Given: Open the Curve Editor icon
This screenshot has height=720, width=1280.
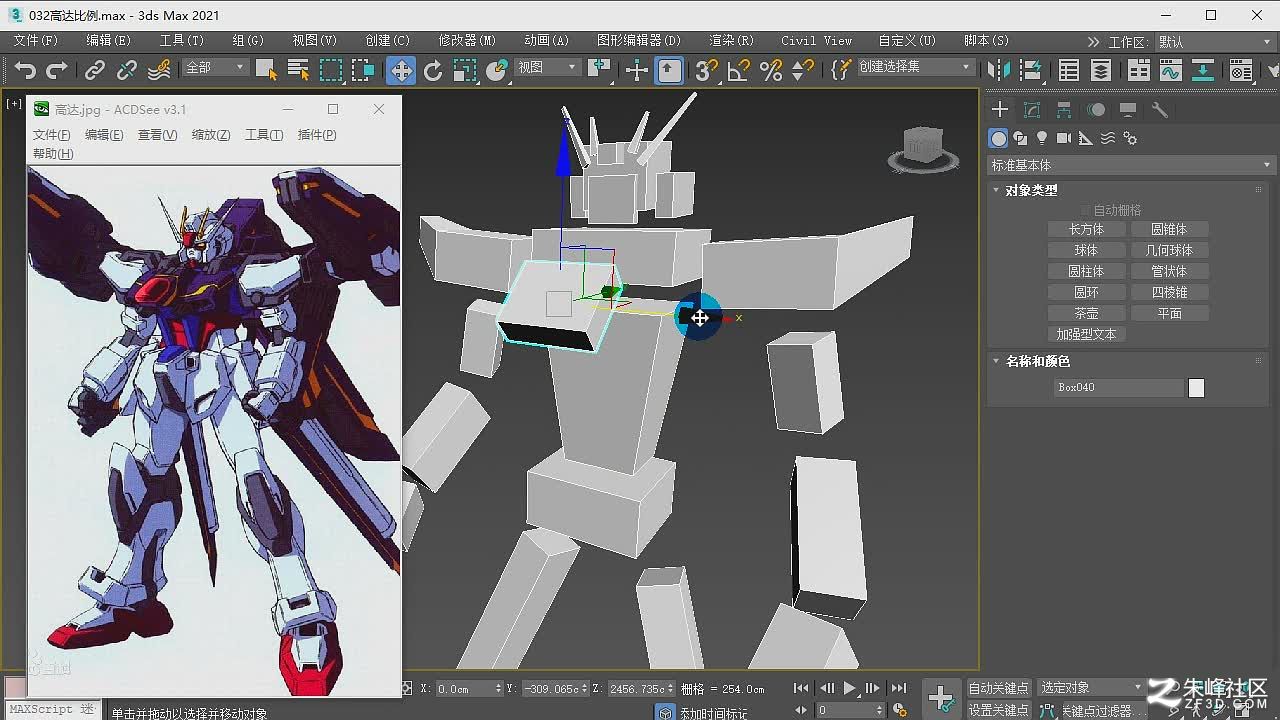Looking at the screenshot, I should (x=1170, y=70).
